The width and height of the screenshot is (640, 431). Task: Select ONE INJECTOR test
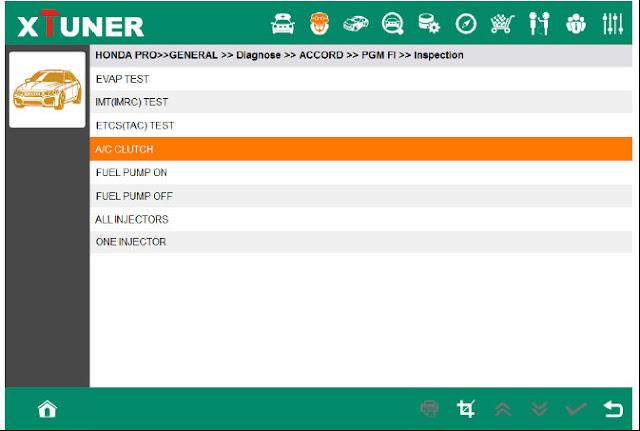tap(361, 242)
